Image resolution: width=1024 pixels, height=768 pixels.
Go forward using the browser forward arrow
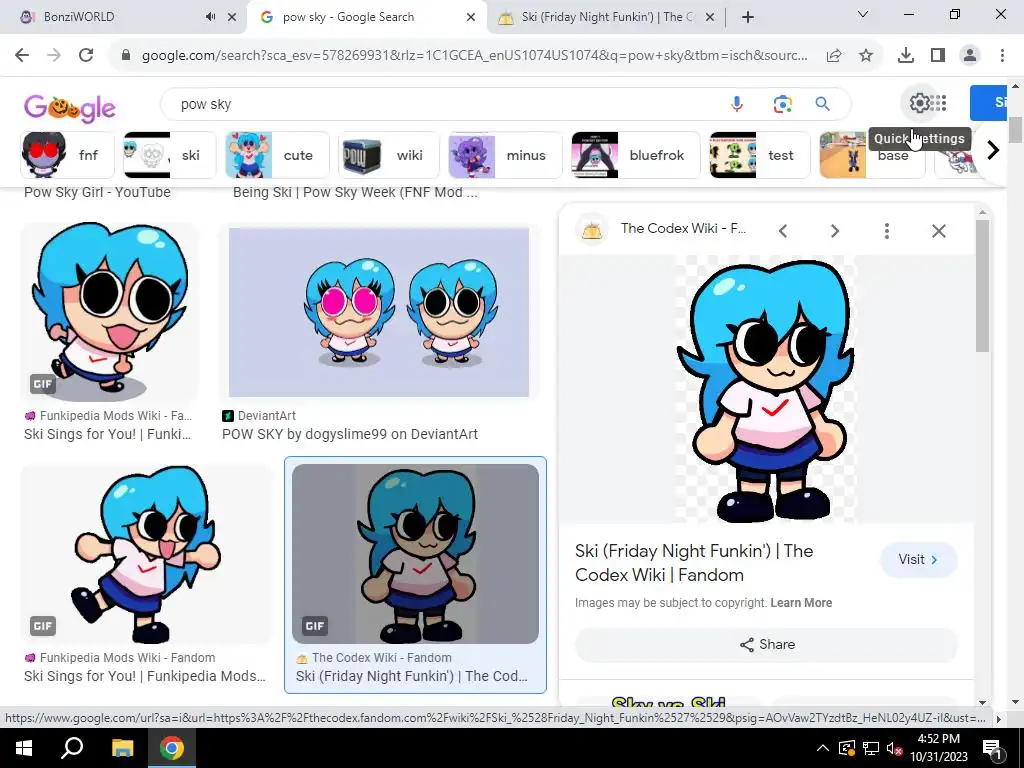pyautogui.click(x=54, y=56)
